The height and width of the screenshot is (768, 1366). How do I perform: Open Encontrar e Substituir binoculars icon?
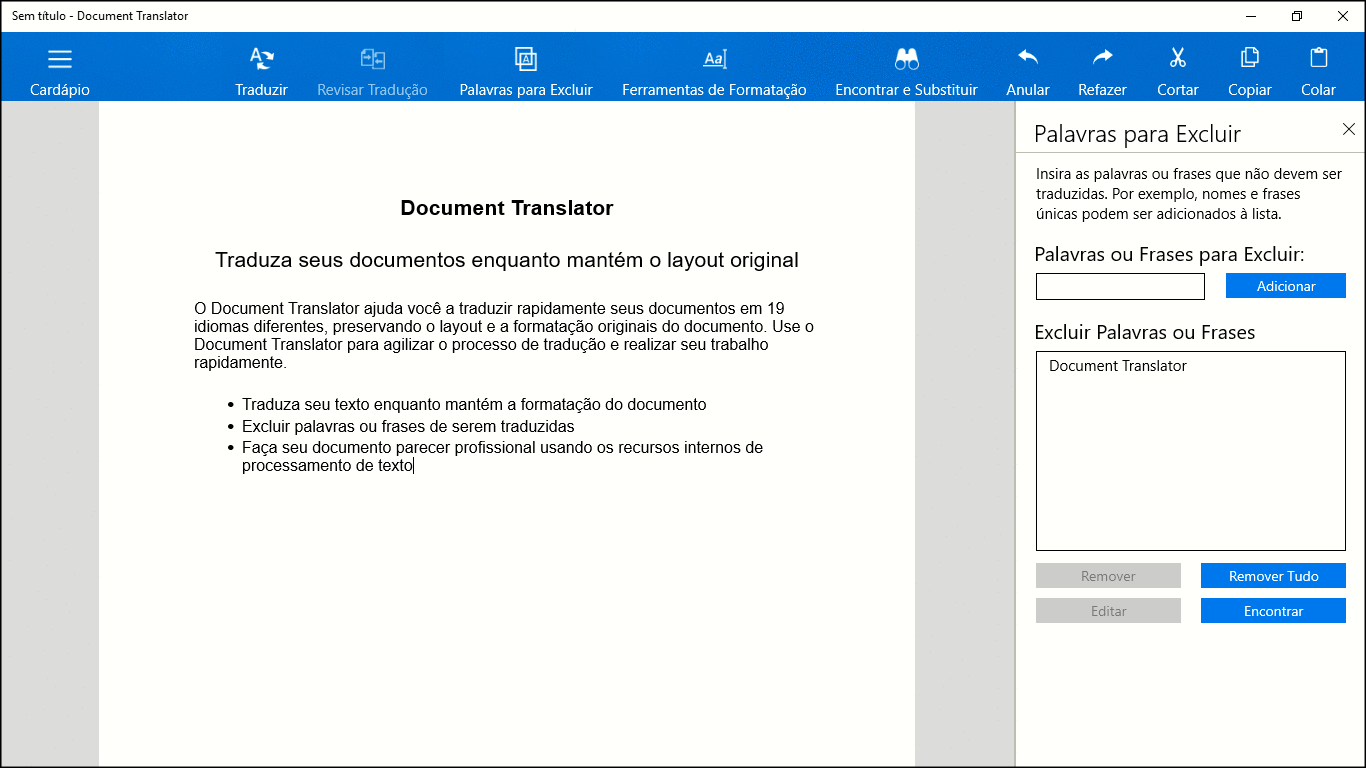coord(906,60)
